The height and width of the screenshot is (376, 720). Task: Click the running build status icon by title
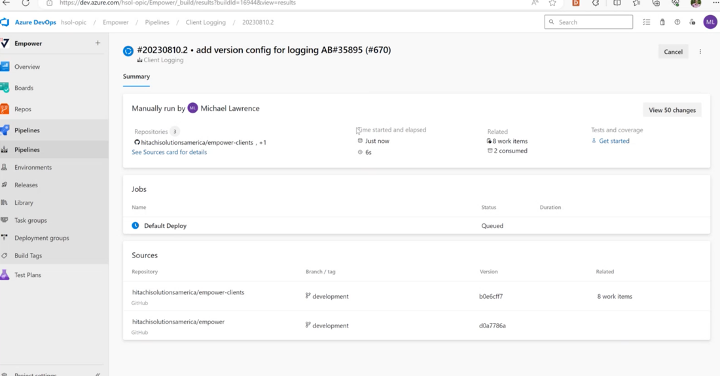tap(128, 51)
